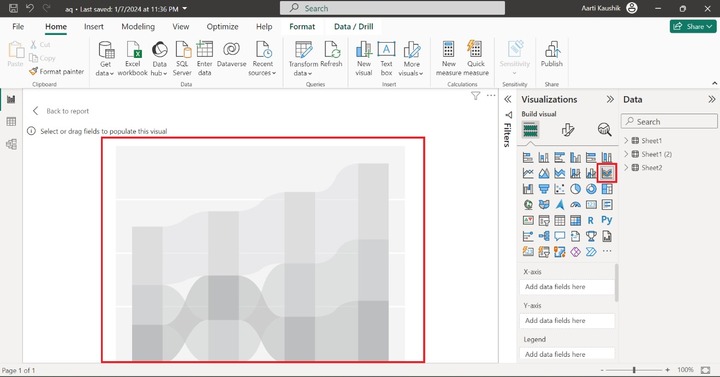
Task: Select the Matrix visual
Action: 575,220
